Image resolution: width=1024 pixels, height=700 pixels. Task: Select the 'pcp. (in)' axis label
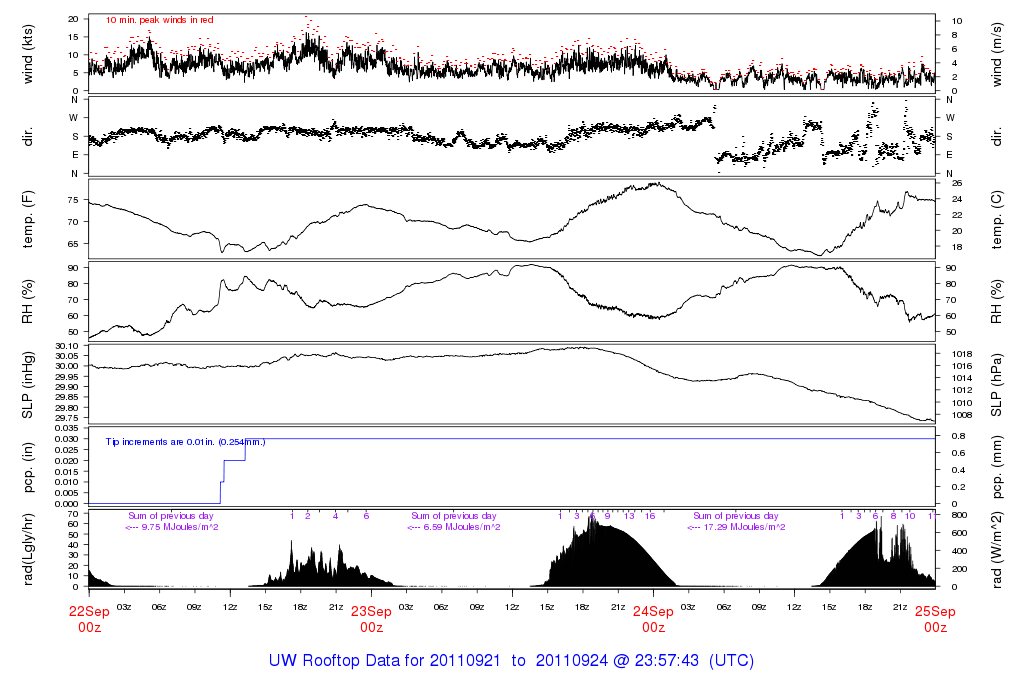pyautogui.click(x=27, y=468)
